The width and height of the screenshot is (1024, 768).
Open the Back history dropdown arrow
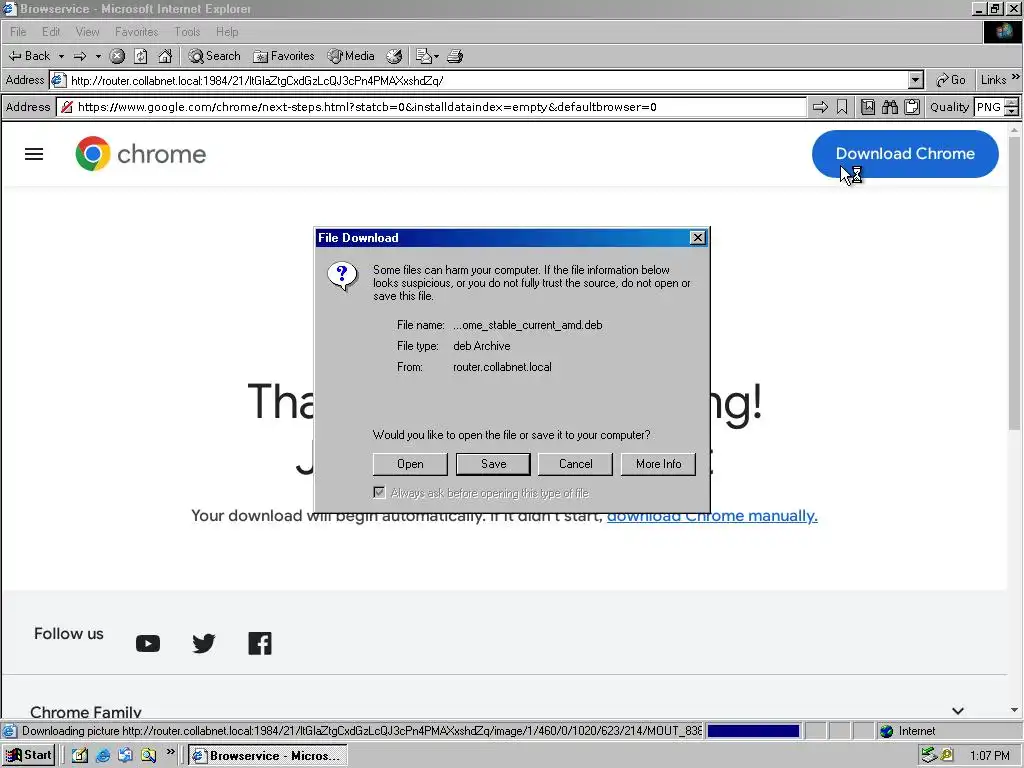61,56
